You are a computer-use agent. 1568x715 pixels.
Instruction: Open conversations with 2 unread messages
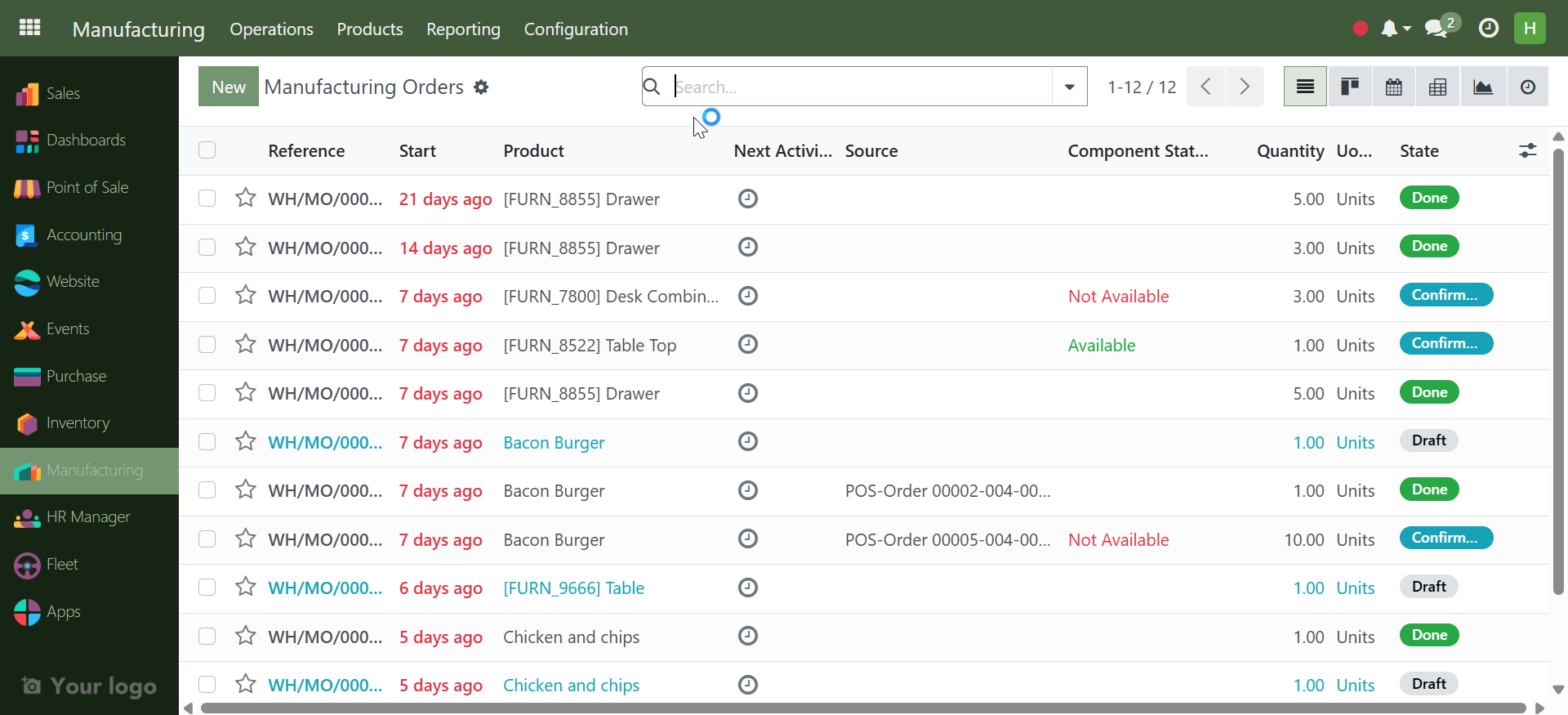[1441, 28]
